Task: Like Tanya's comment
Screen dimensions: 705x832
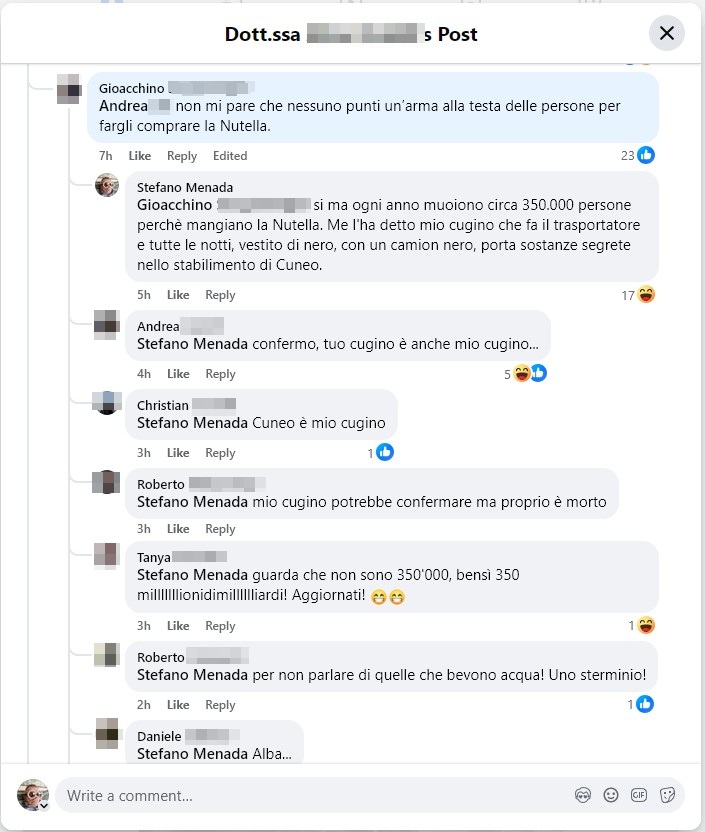Action: tap(178, 626)
